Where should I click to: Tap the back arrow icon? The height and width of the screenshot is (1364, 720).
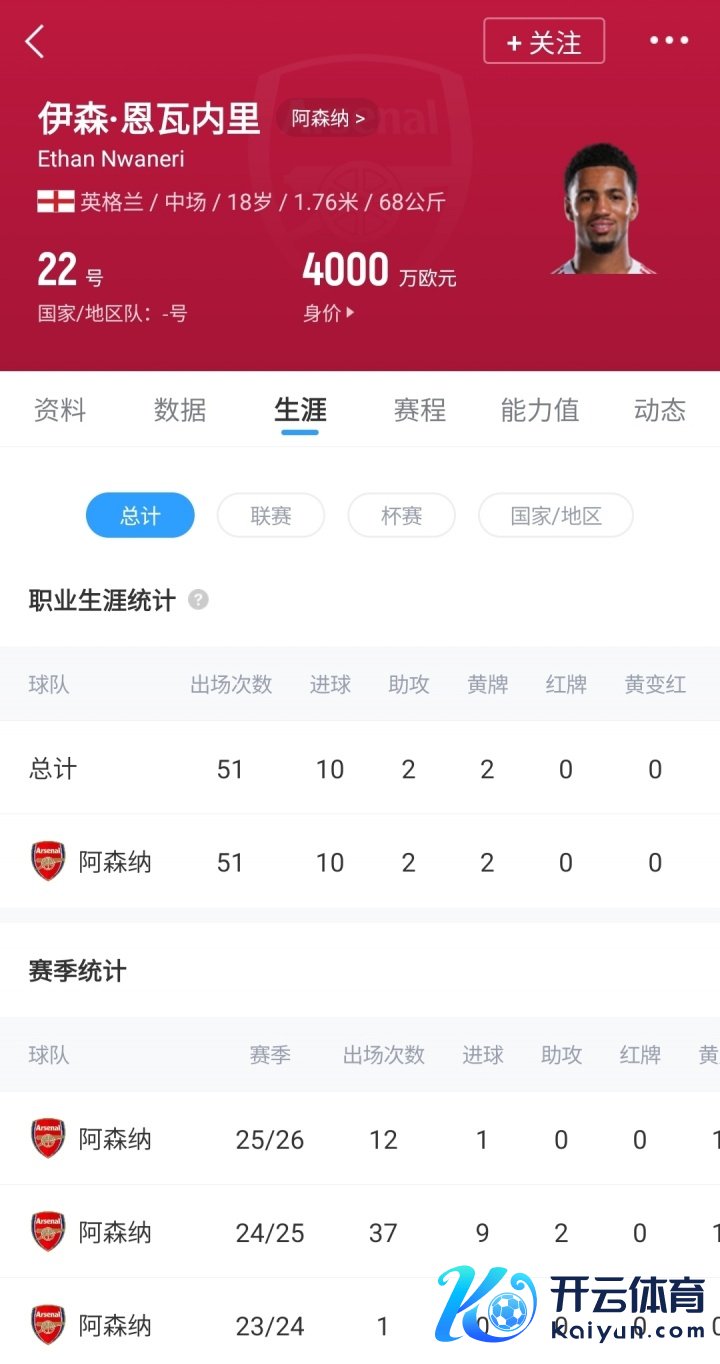tap(35, 42)
